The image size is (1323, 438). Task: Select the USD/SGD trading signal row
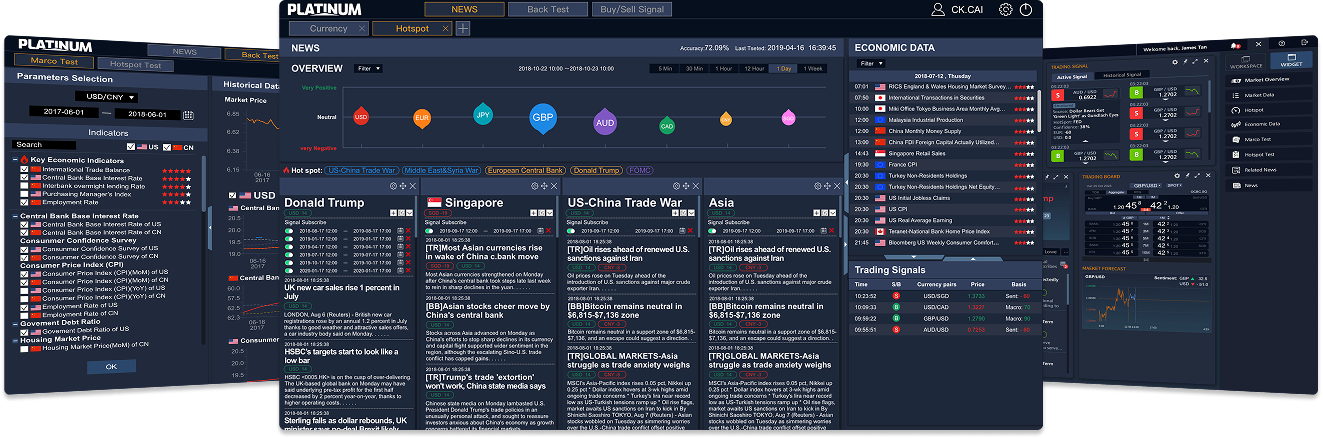click(943, 296)
